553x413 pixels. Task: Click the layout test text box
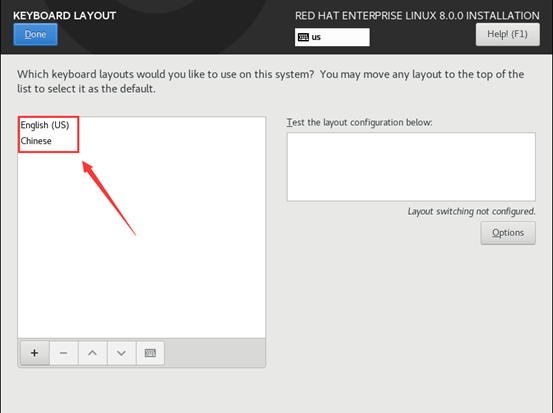click(x=411, y=167)
